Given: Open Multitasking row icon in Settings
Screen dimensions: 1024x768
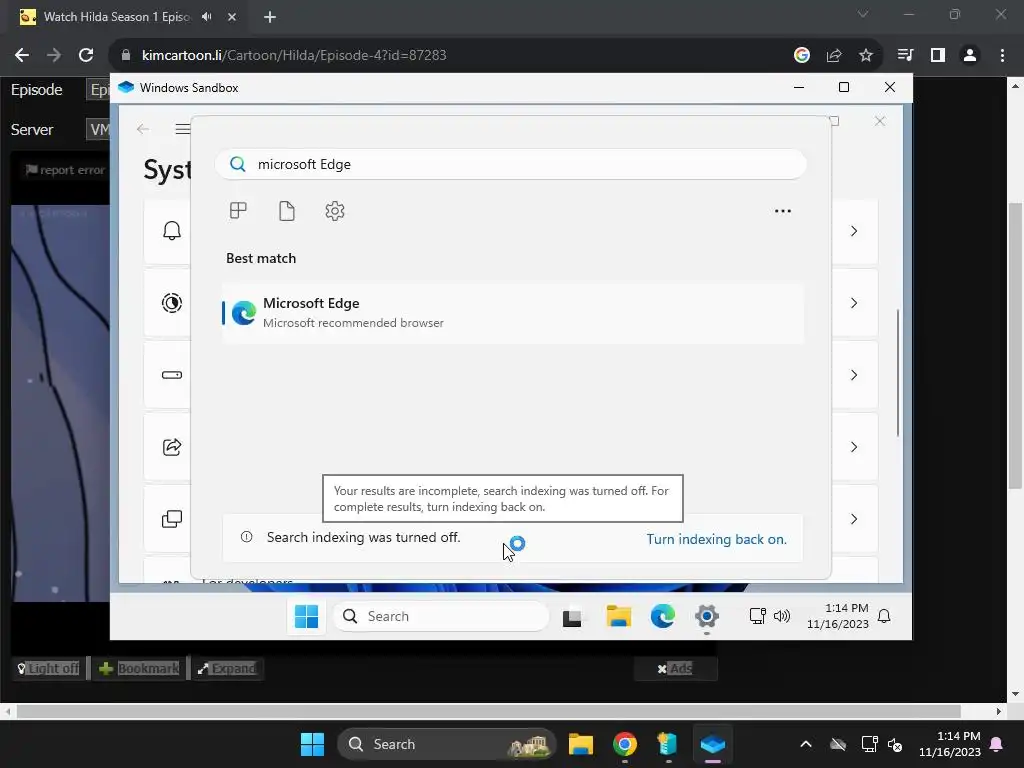Looking at the screenshot, I should tap(172, 519).
